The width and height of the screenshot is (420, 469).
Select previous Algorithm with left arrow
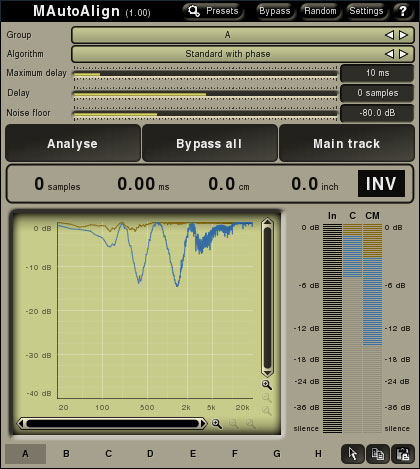(x=389, y=54)
